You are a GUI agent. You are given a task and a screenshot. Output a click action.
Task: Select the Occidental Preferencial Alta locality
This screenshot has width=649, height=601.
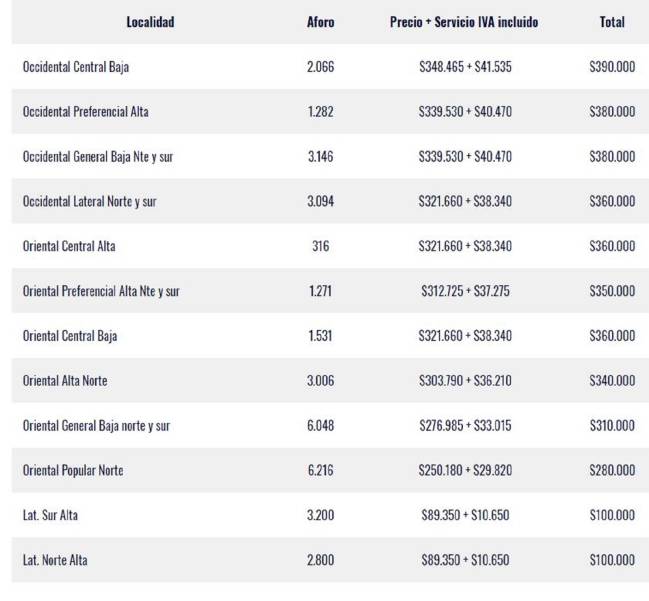[86, 112]
